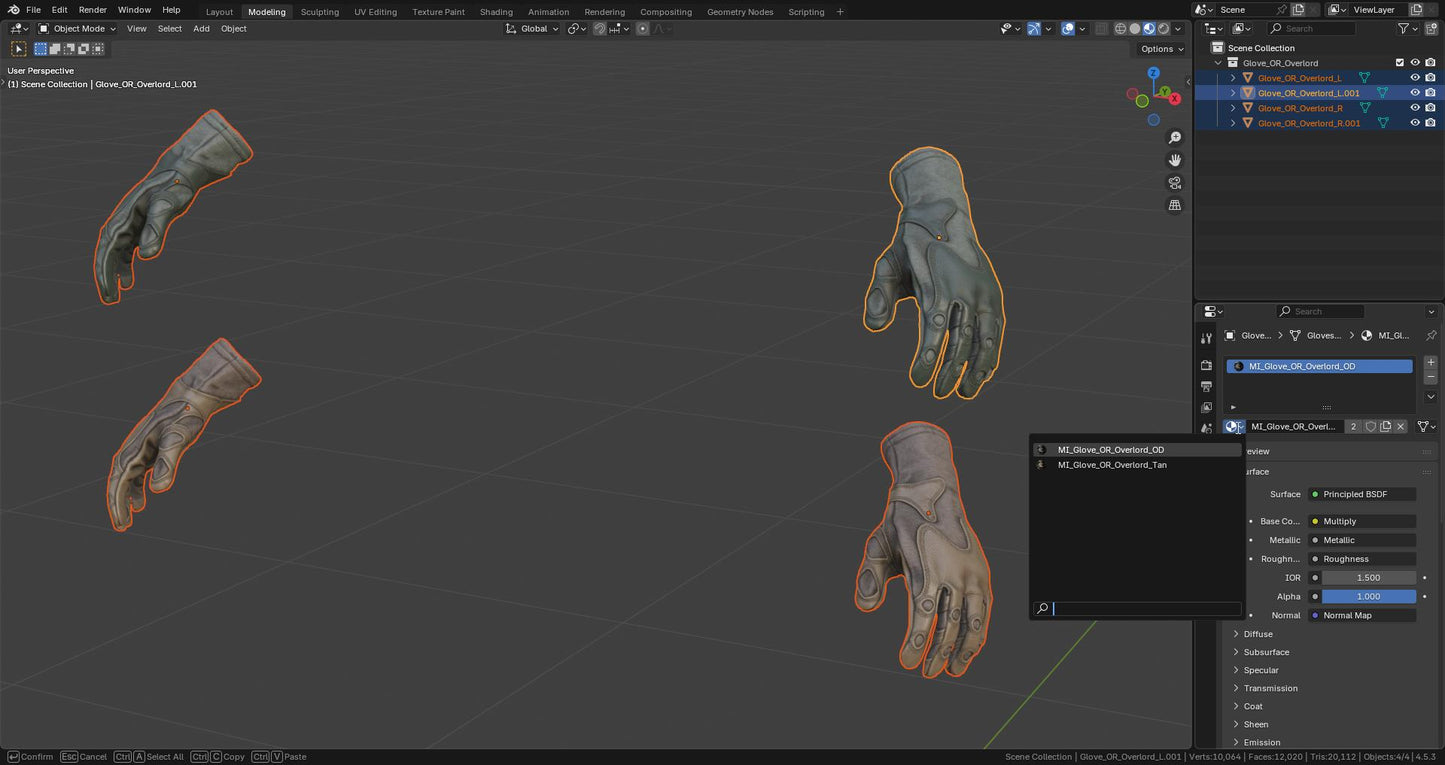Add material slot with plus button

click(1431, 362)
